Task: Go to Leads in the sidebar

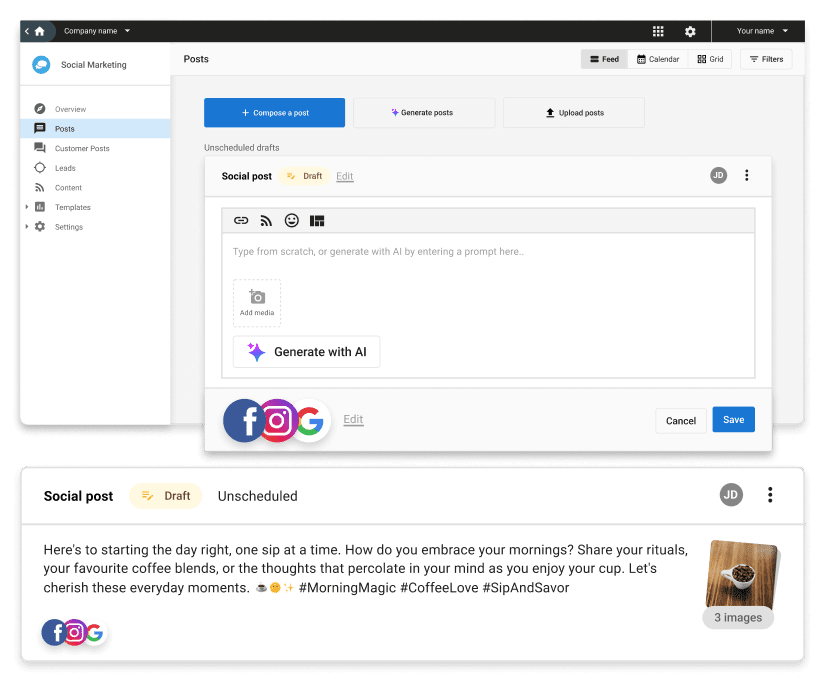Action: [x=65, y=168]
